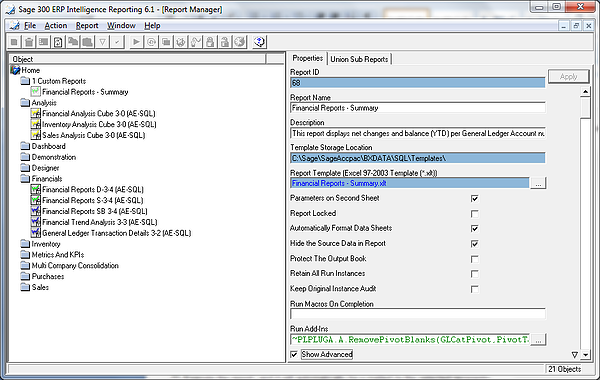This screenshot has height=380, width=600.
Task: Click Financial Trend Analysis 3-3 report icon
Action: point(36,222)
